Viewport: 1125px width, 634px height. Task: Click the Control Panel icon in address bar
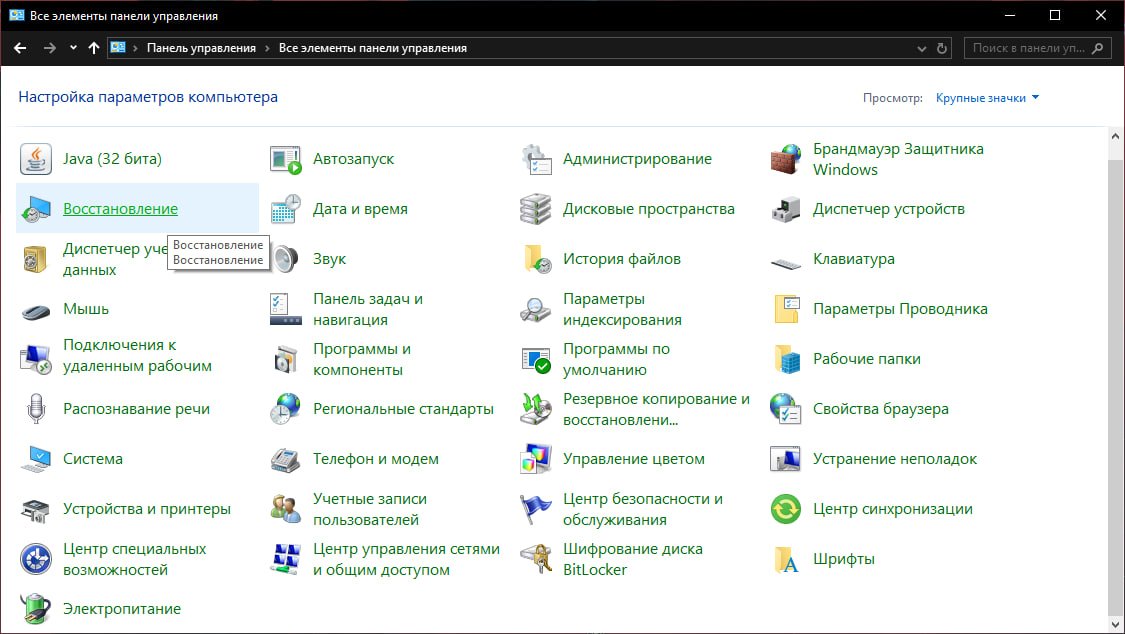(x=118, y=48)
